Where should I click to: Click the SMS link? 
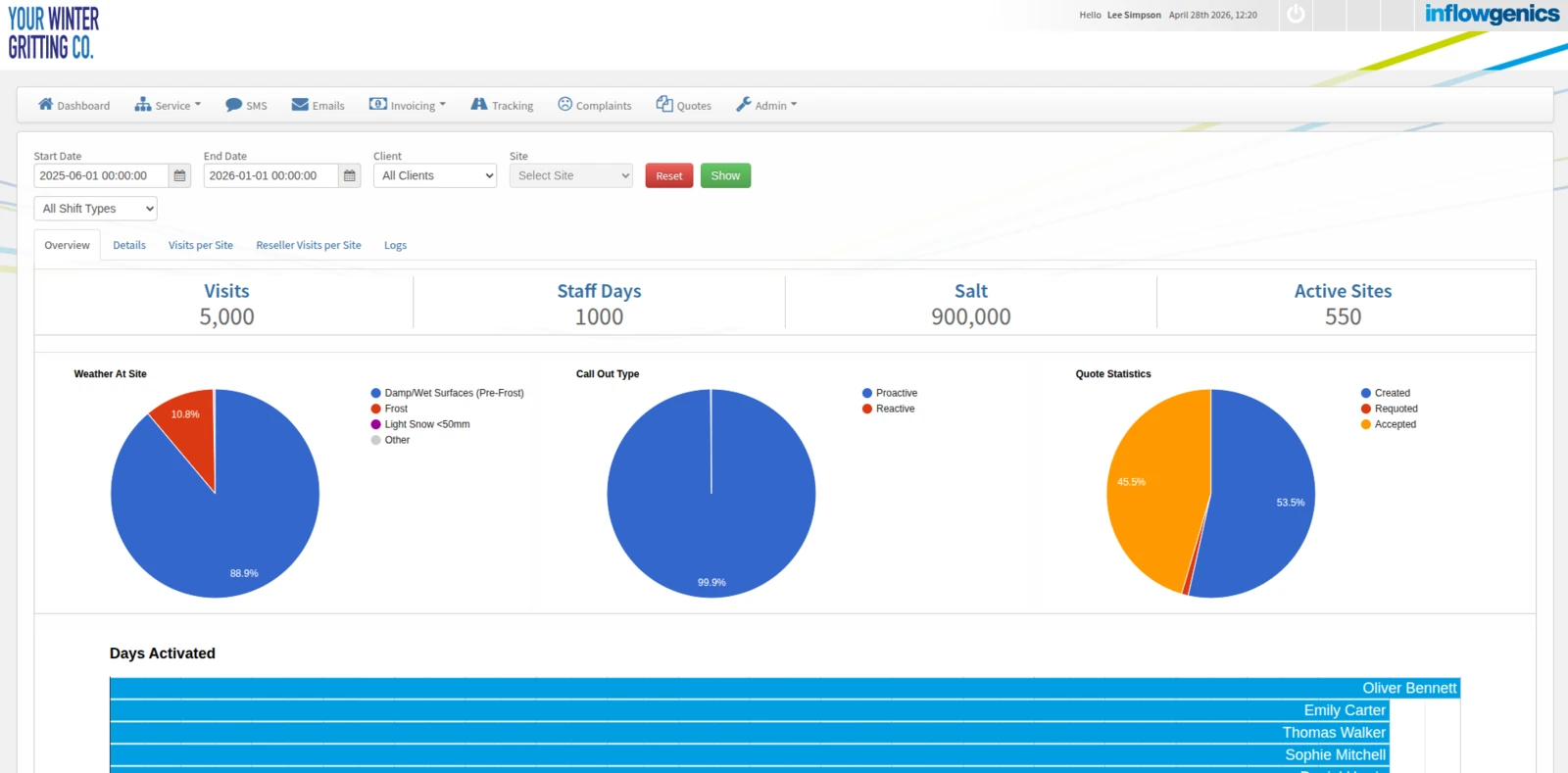[x=257, y=106]
